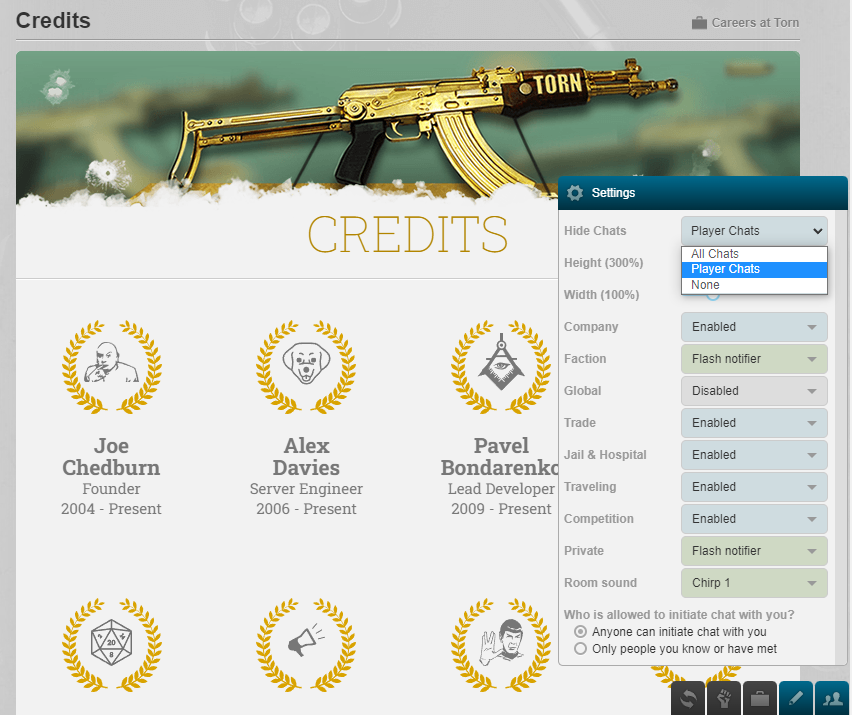The image size is (852, 715).
Task: Click the d20 dice laurel icon
Action: point(111,645)
